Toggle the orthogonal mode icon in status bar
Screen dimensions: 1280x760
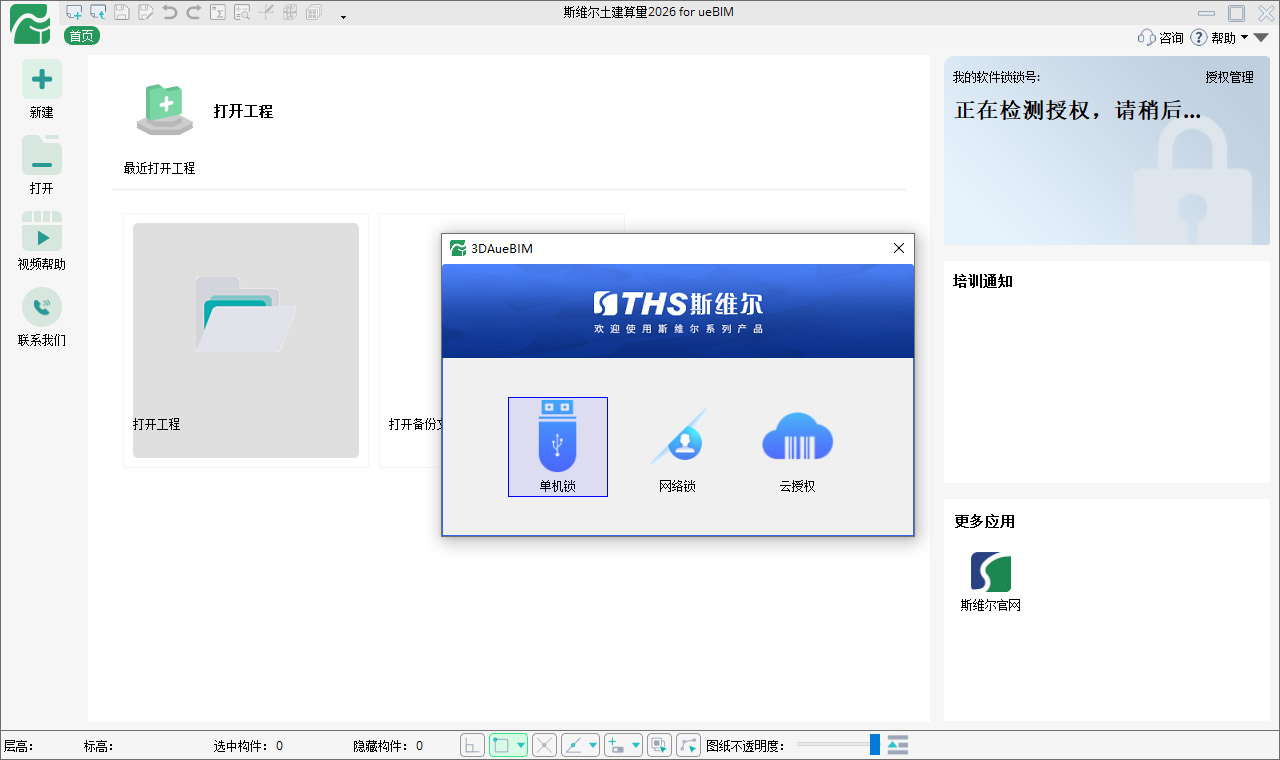pos(471,745)
